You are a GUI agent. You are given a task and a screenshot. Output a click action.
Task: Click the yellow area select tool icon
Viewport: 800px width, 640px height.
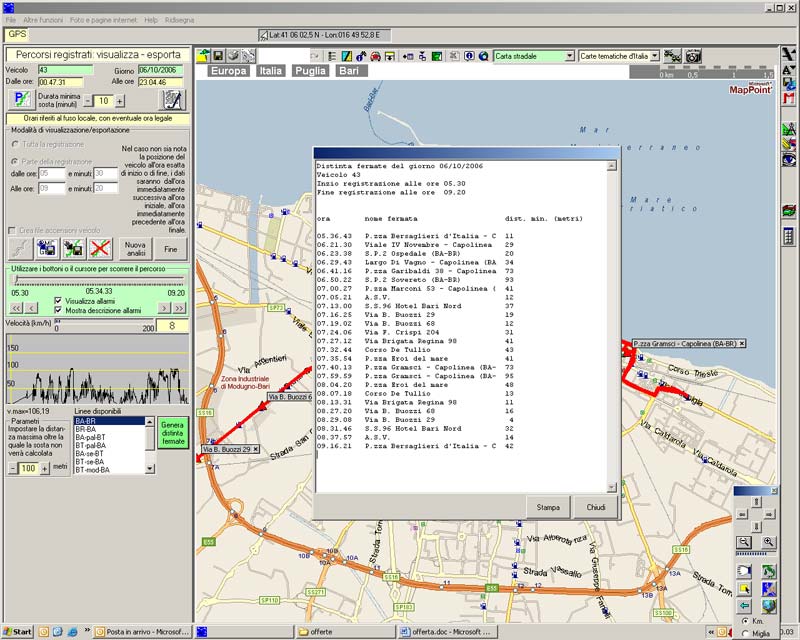point(744,589)
